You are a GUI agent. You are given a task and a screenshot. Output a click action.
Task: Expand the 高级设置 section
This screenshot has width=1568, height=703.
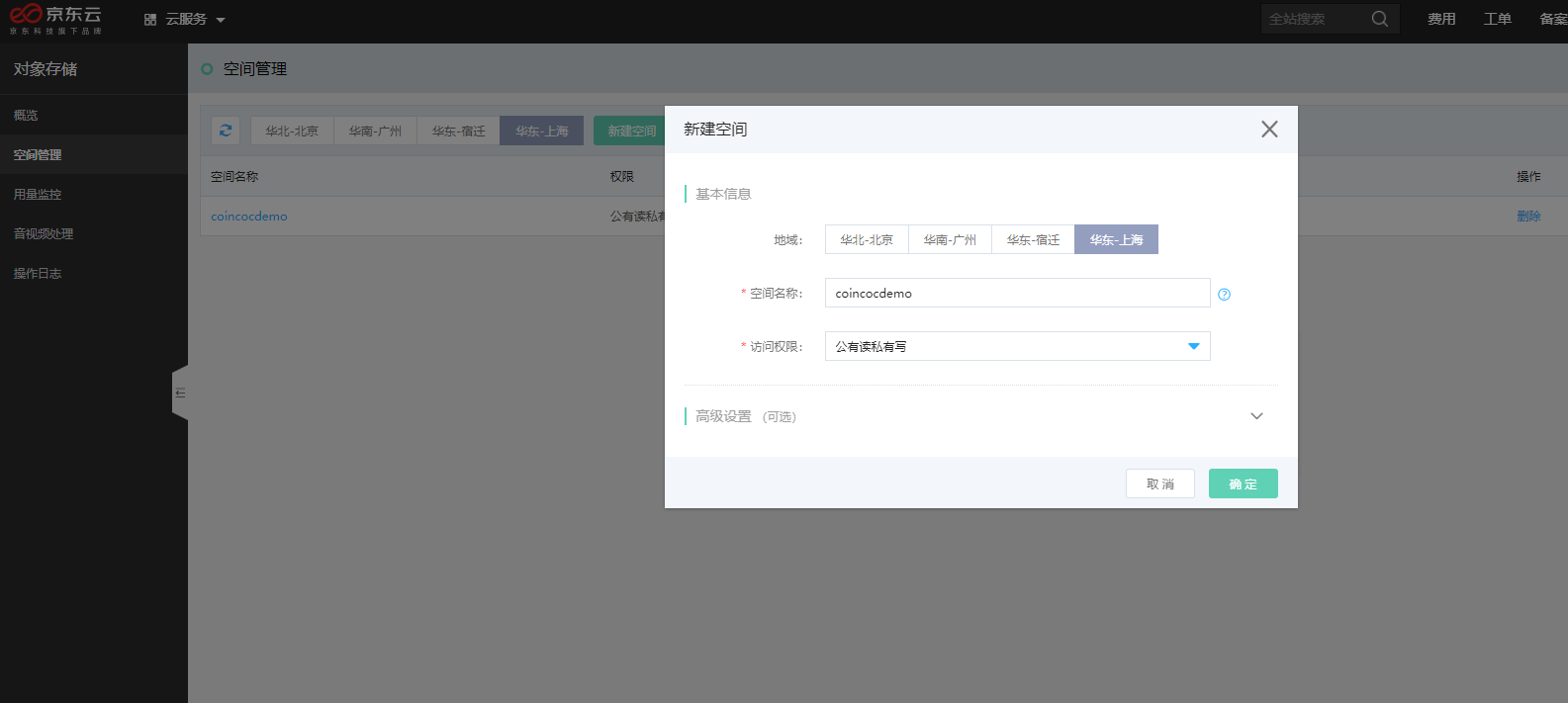[1256, 416]
